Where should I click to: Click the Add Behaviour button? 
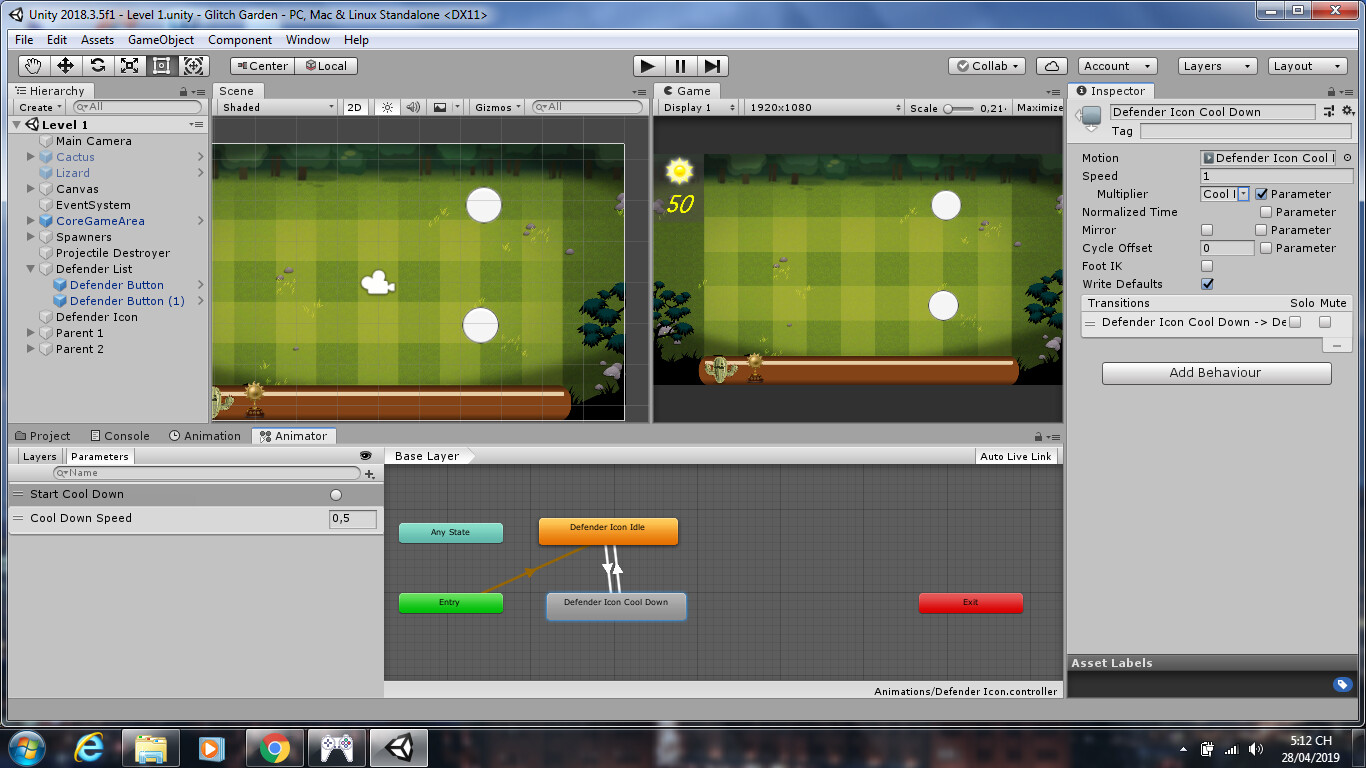pos(1216,373)
